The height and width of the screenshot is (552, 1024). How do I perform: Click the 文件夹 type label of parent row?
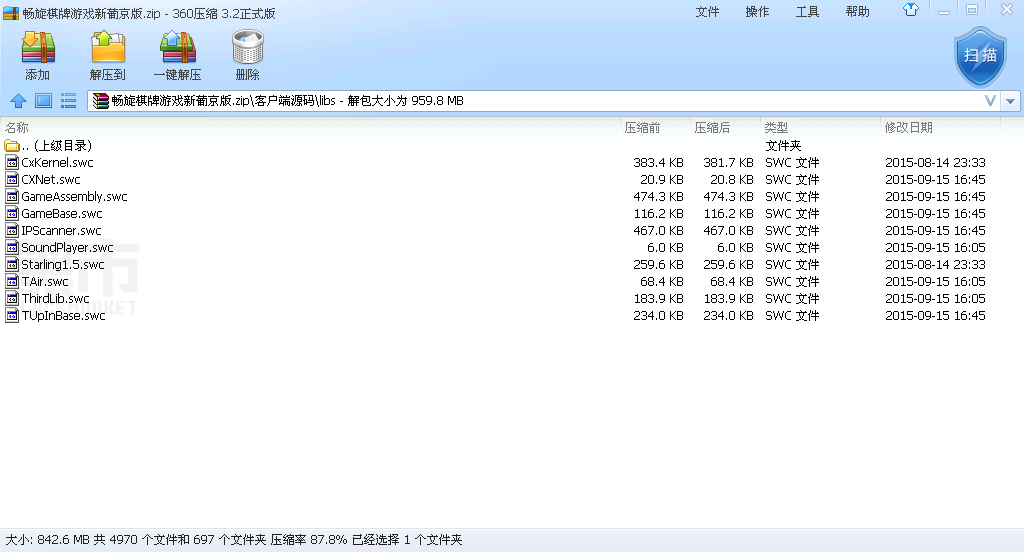(783, 146)
